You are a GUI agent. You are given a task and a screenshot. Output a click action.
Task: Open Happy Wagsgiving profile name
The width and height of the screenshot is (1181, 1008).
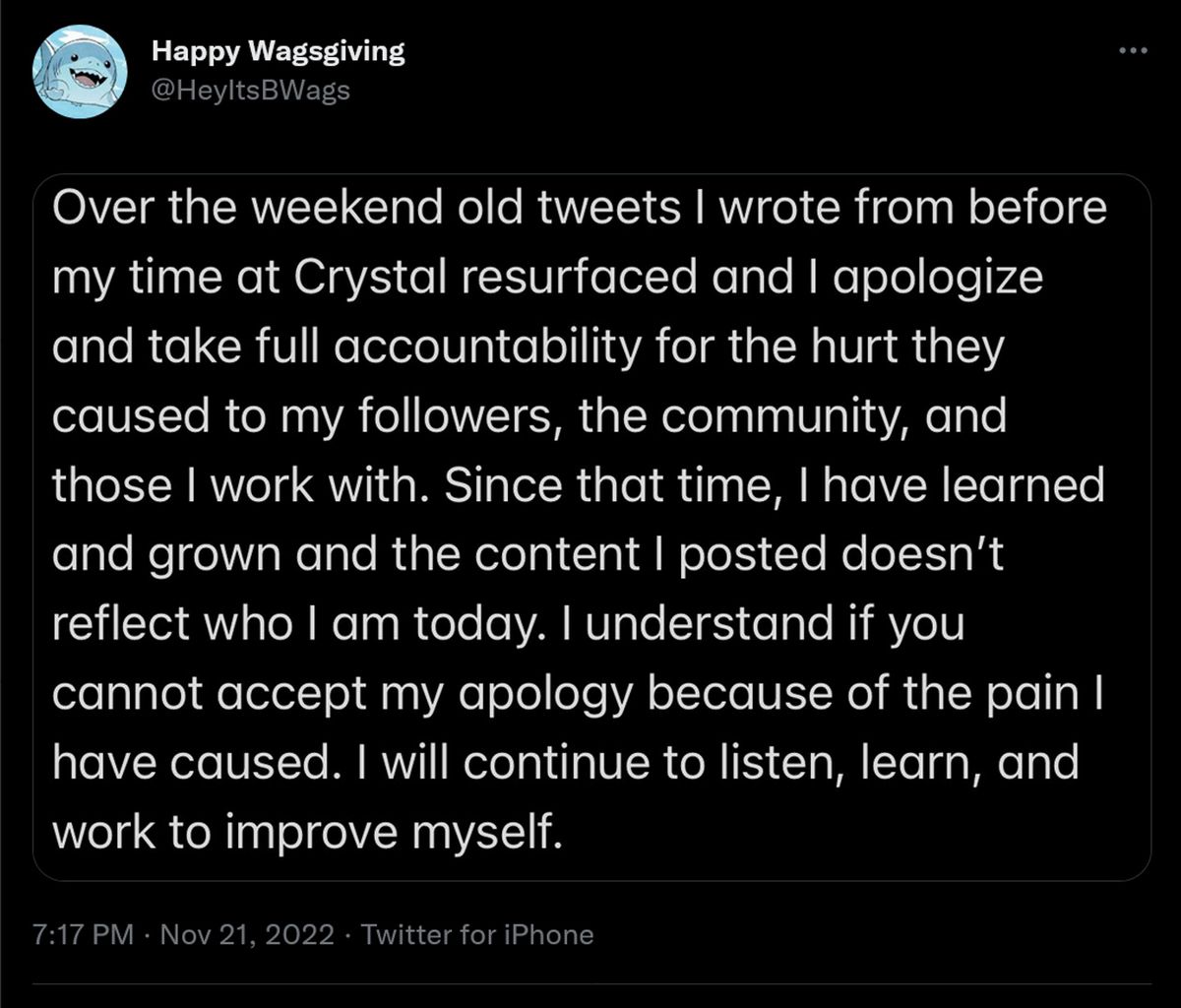279,52
